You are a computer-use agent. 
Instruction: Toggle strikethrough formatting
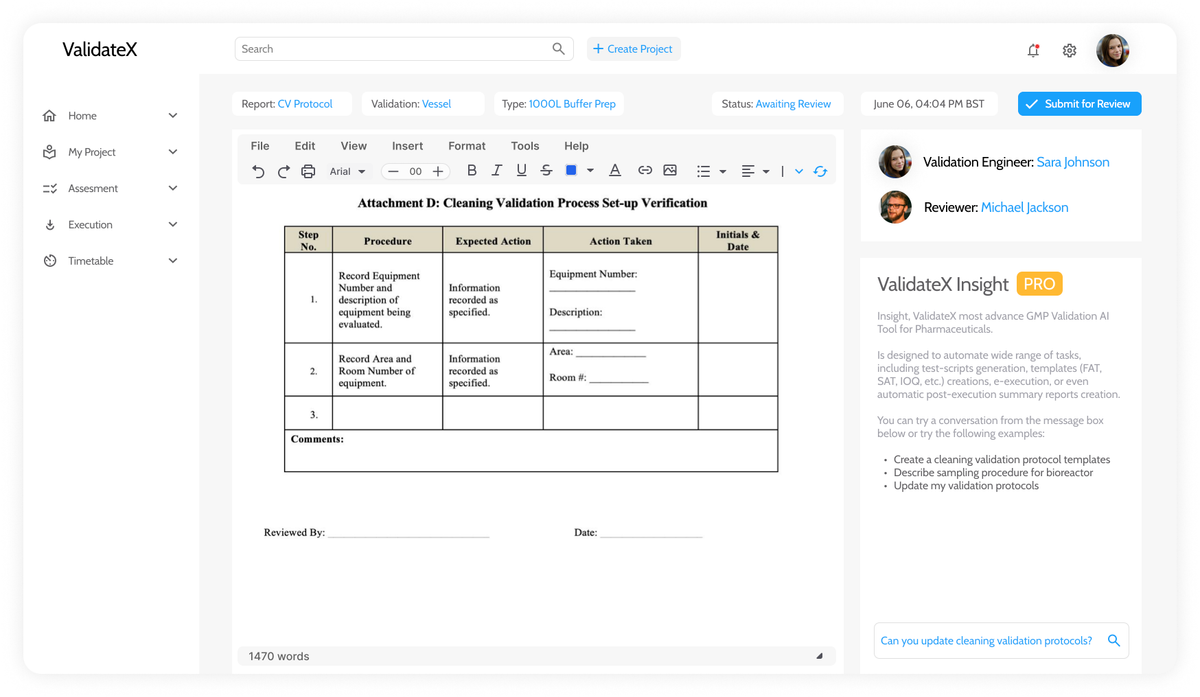[x=546, y=171]
